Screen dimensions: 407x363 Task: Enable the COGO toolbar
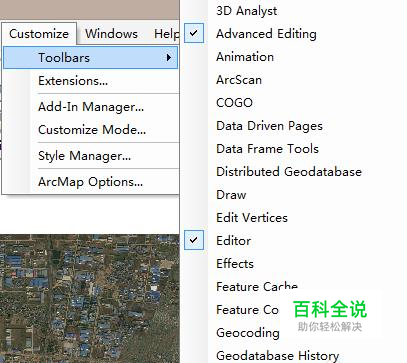(x=234, y=103)
